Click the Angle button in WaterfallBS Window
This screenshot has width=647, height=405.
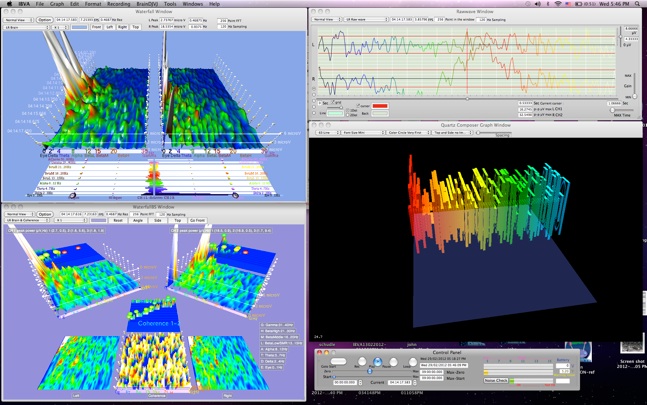[138, 221]
